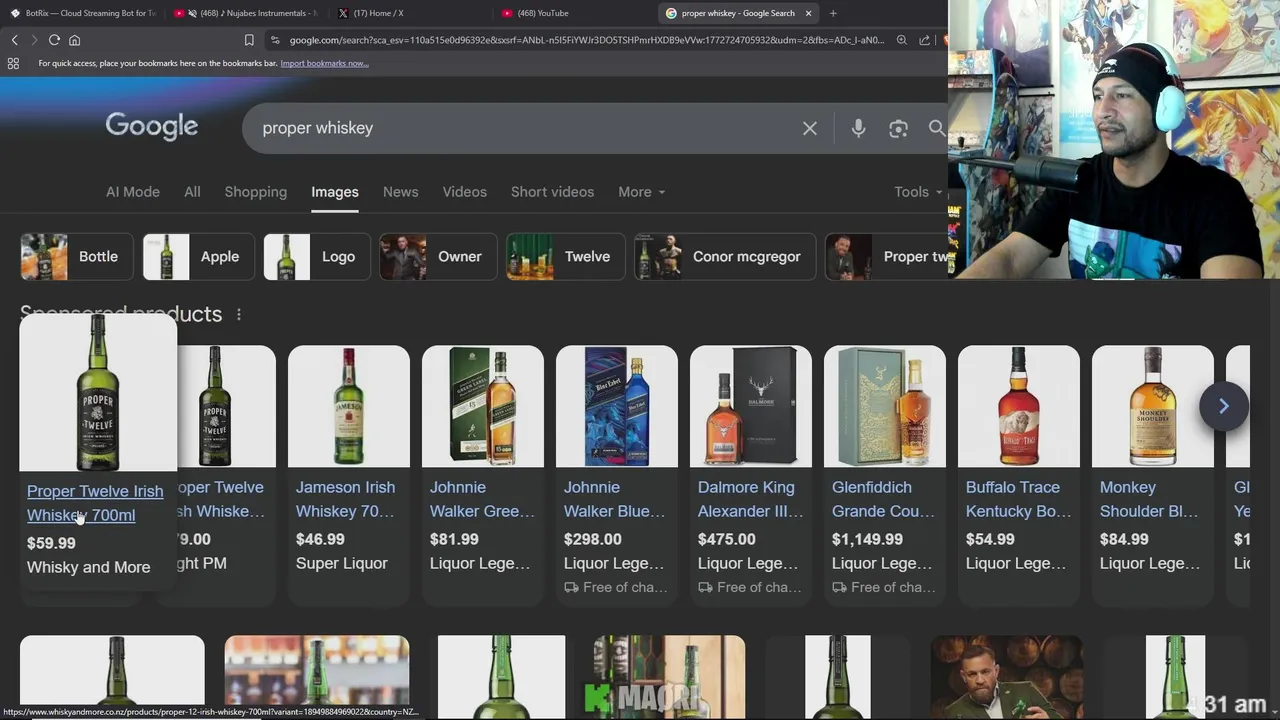The width and height of the screenshot is (1280, 720).
Task: Click the $59.99 Proper Twelve bottle thumbnail
Action: (x=98, y=392)
